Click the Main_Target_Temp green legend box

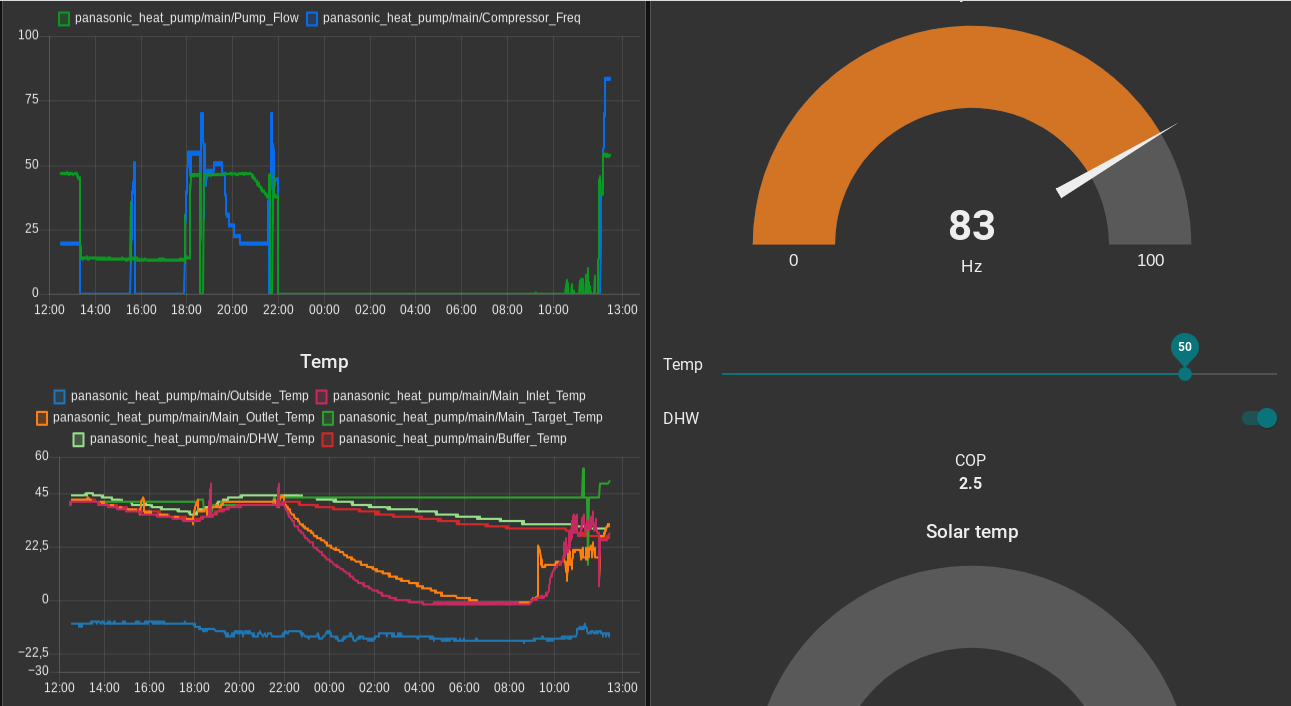[328, 417]
